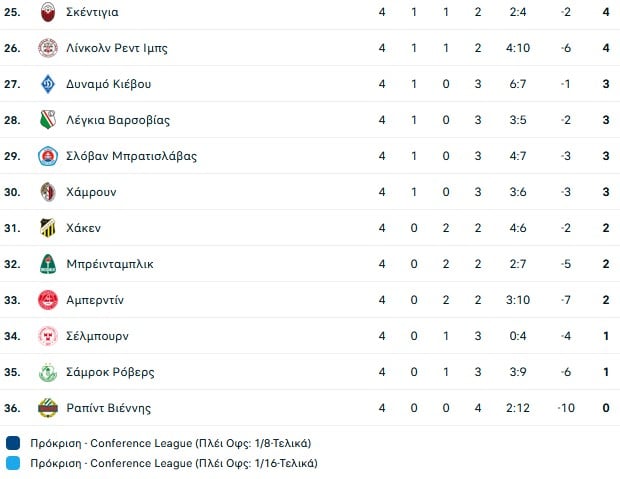This screenshot has height=479, width=620.
Task: Click the Χάκεν yellow-black crest
Action: (x=48, y=228)
